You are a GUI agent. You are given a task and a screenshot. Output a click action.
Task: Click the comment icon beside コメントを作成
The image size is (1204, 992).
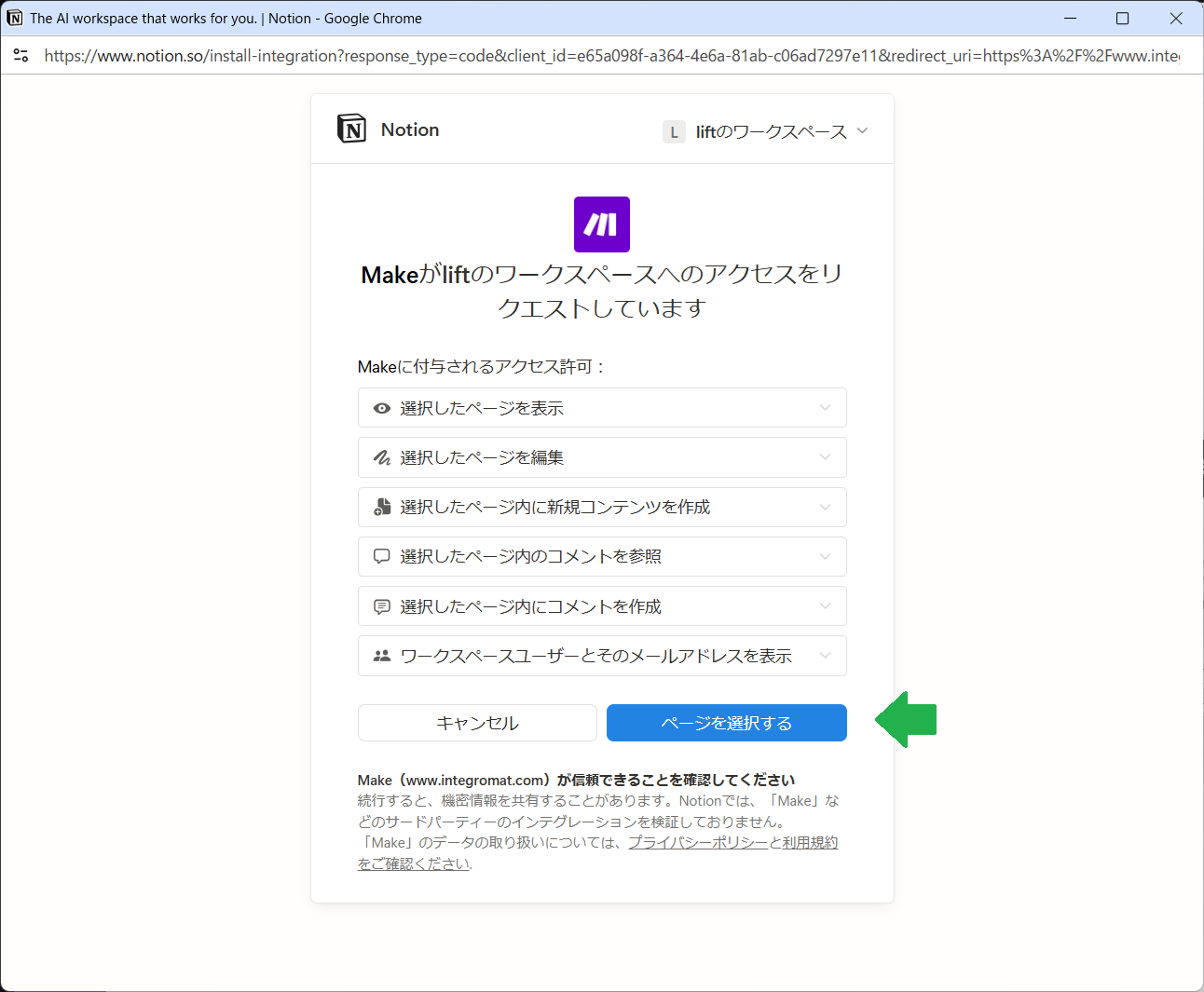click(381, 606)
